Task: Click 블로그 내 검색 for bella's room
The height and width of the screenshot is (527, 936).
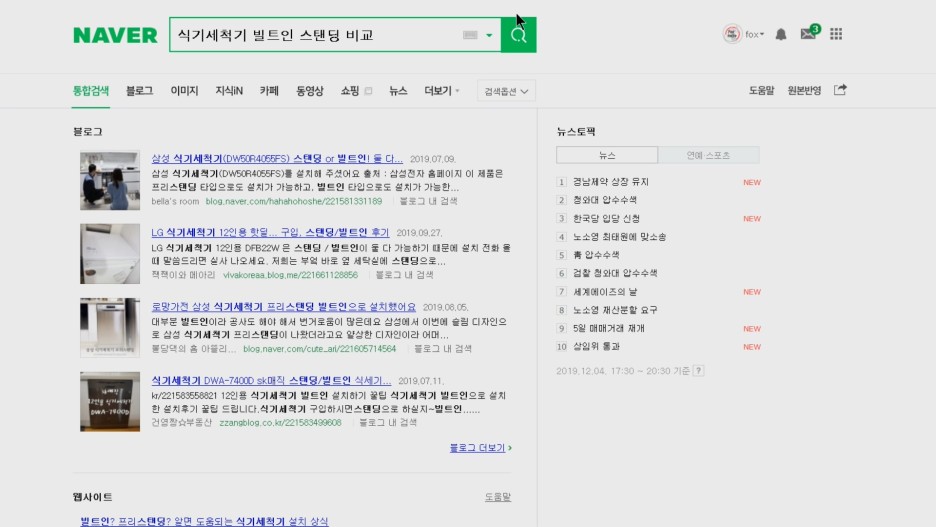Action: coord(428,201)
